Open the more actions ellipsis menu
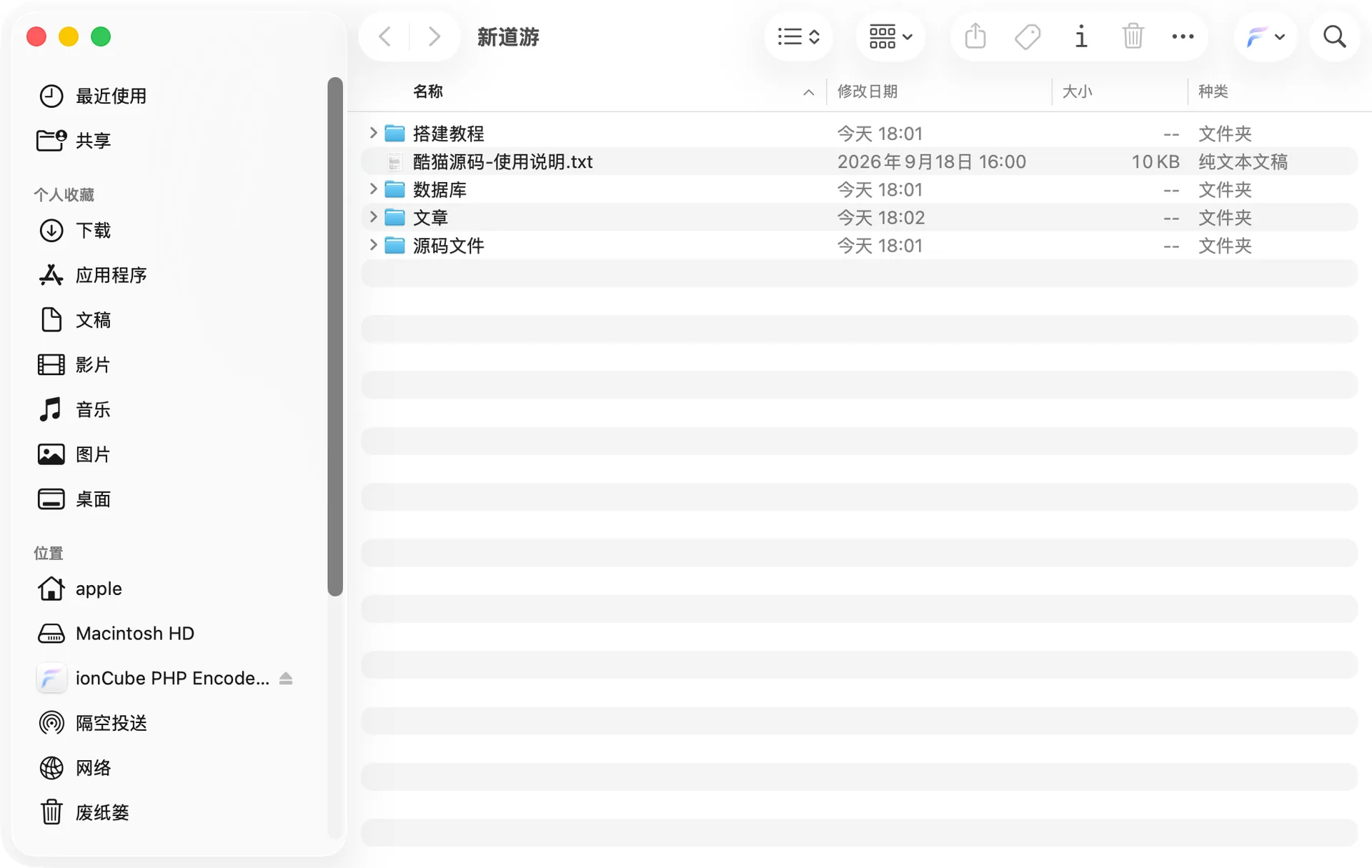The width and height of the screenshot is (1372, 868). (1183, 36)
